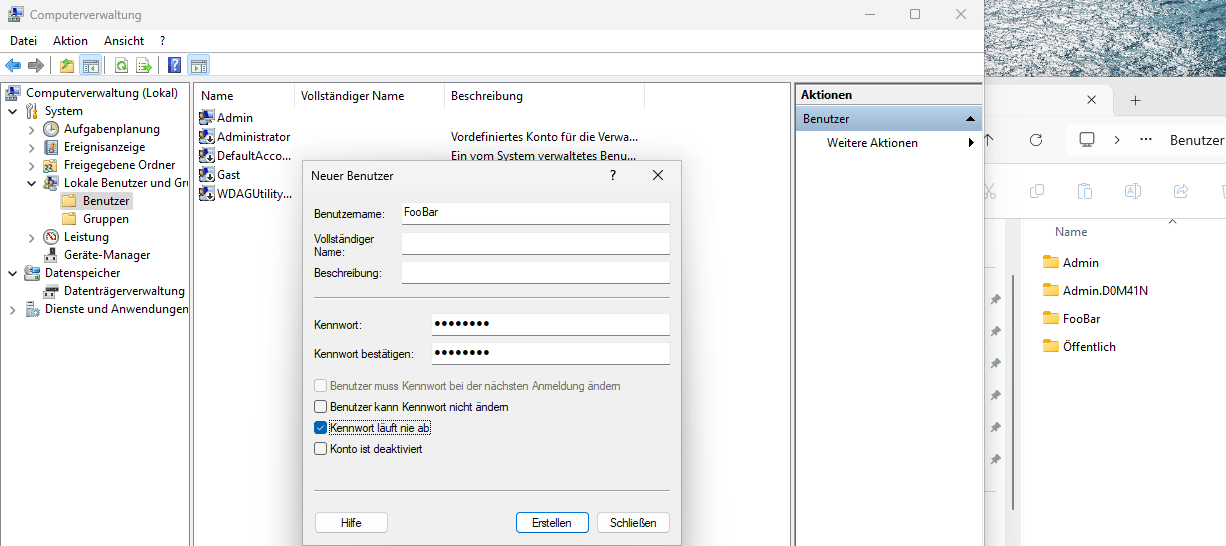Image resolution: width=1226 pixels, height=546 pixels.
Task: Open Help via blue question mark icon
Action: (x=174, y=66)
